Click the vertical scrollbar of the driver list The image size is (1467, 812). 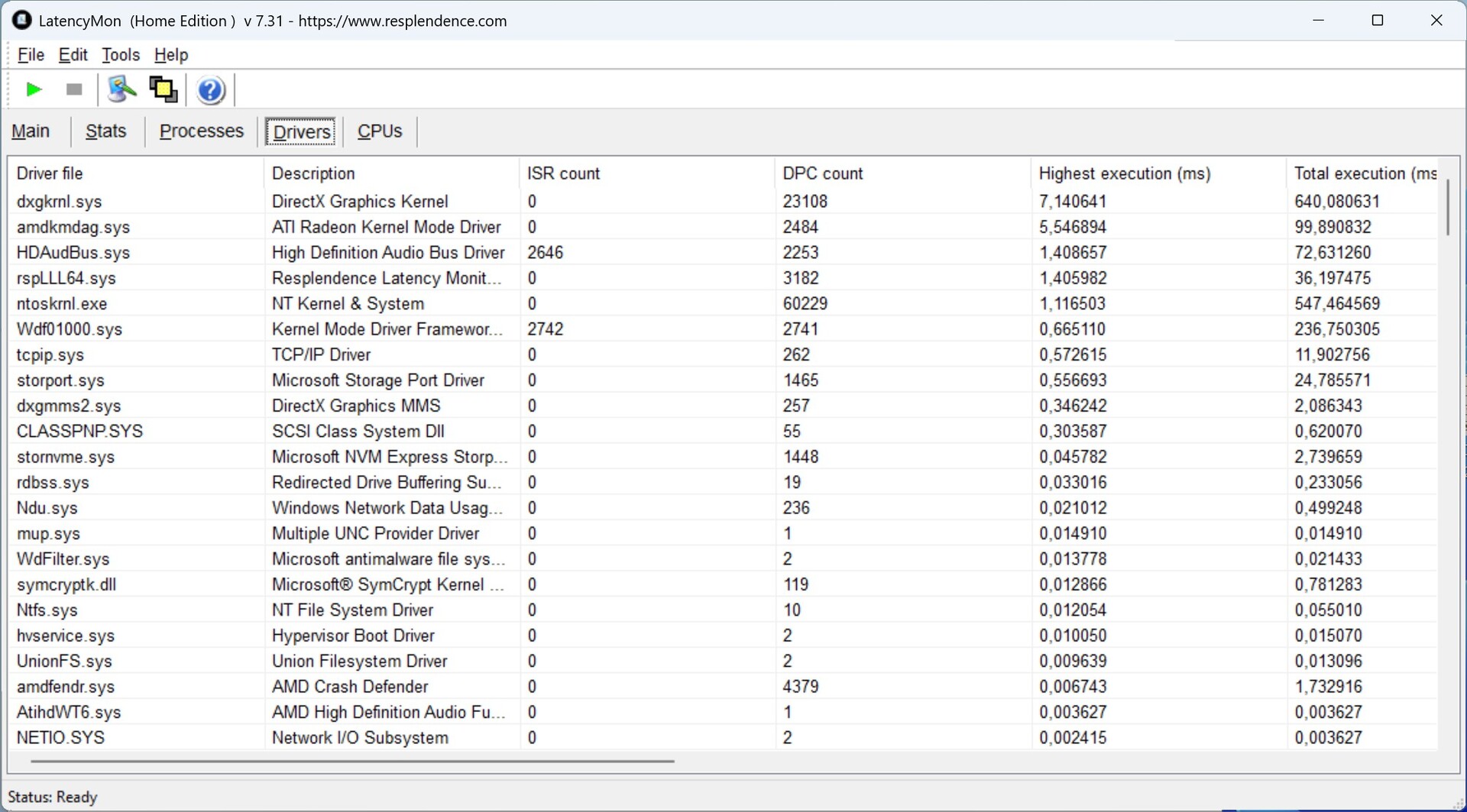1447,207
